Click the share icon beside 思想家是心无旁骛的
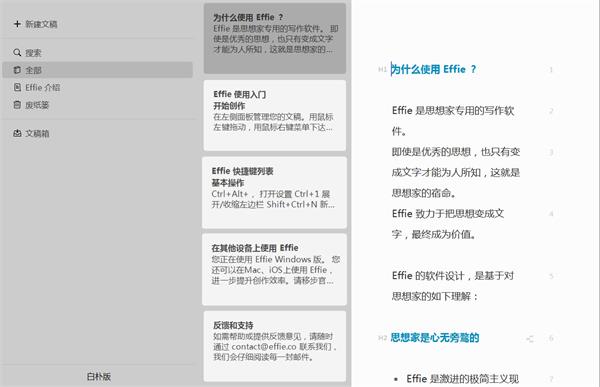This screenshot has height=387, width=600. coord(530,339)
